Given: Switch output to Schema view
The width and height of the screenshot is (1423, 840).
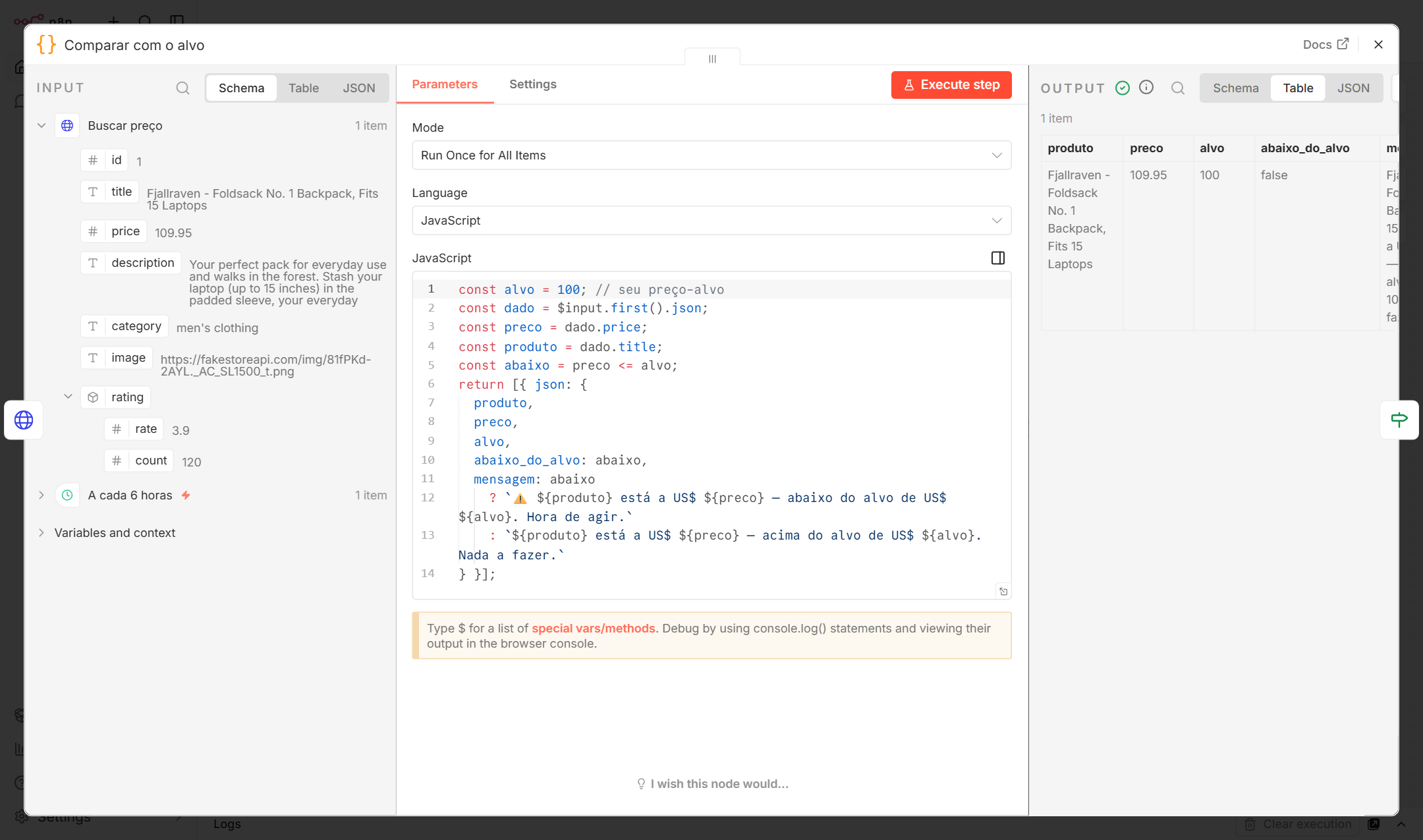Looking at the screenshot, I should coord(1235,88).
